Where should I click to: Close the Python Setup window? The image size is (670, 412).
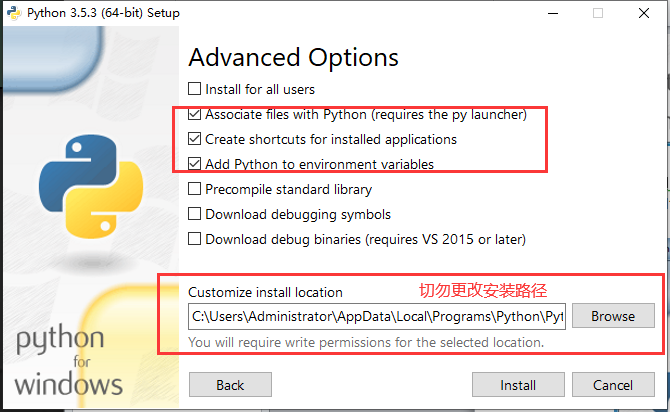[x=644, y=13]
